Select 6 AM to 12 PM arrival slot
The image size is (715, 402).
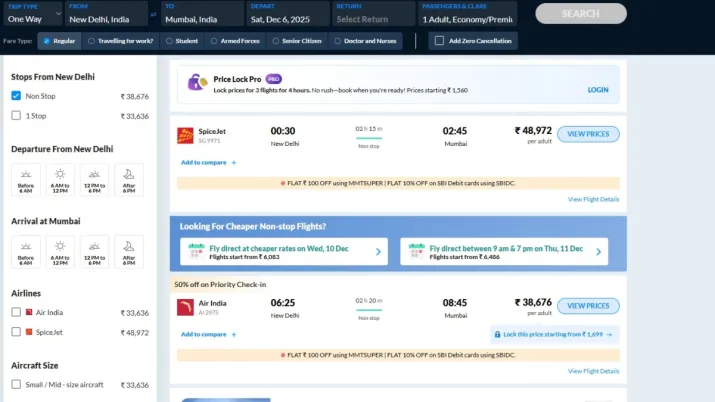pos(60,252)
